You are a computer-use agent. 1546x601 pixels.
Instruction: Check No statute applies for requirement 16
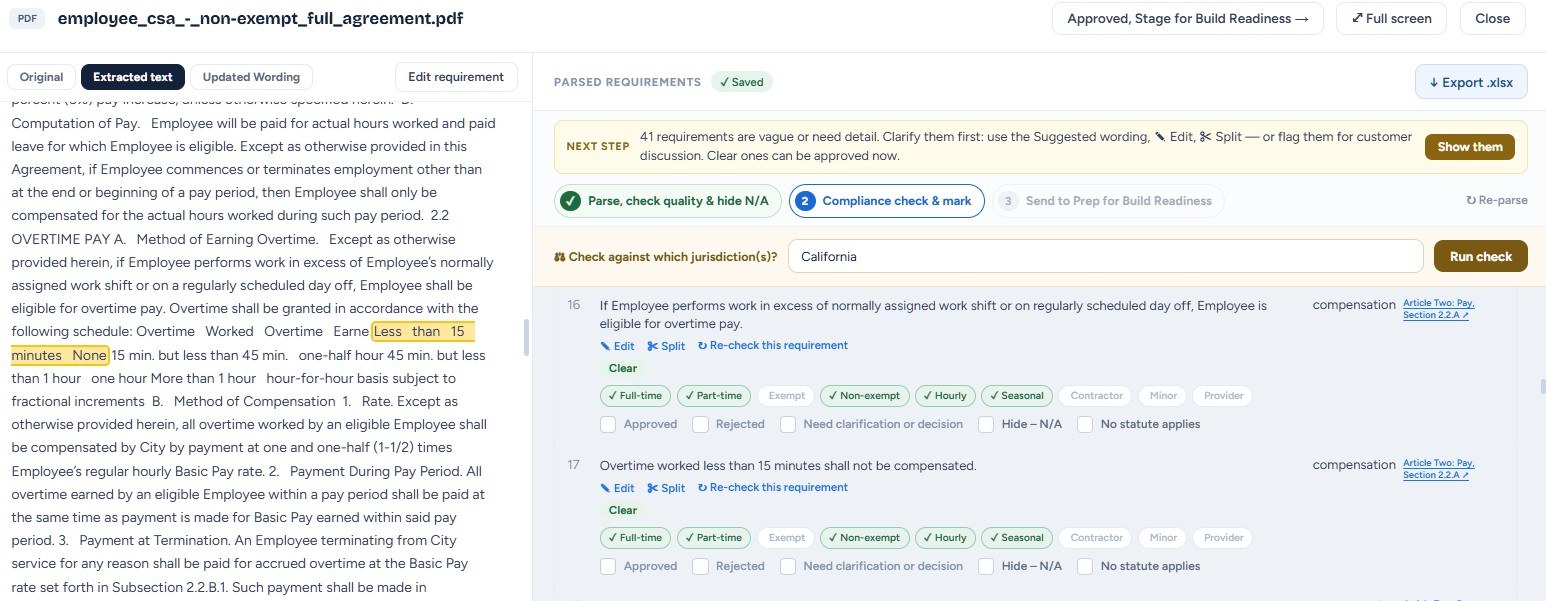point(1085,424)
